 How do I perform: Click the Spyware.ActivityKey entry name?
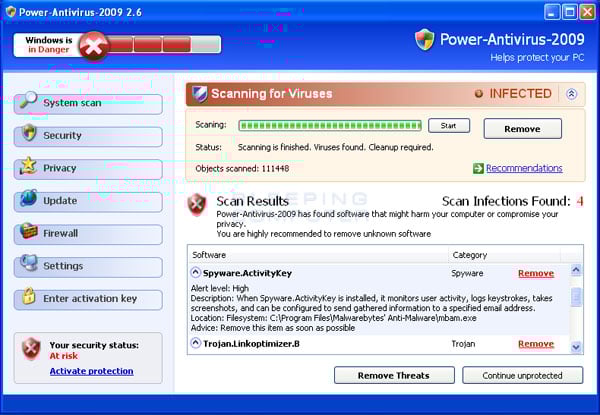click(247, 273)
